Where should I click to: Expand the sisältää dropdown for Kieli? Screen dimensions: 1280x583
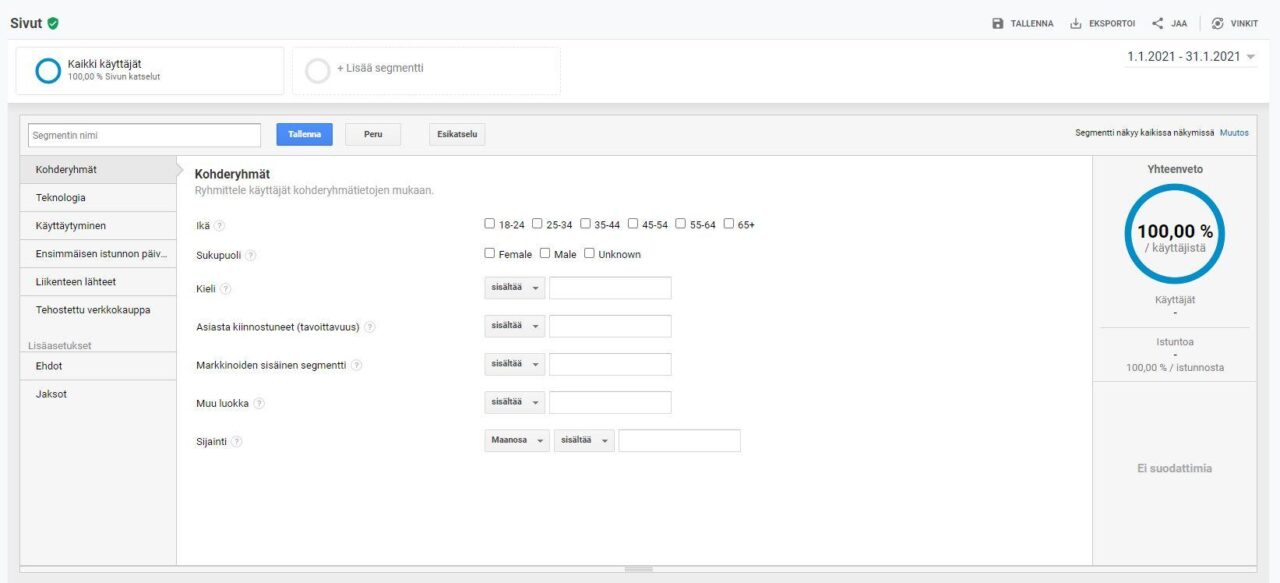coord(516,289)
